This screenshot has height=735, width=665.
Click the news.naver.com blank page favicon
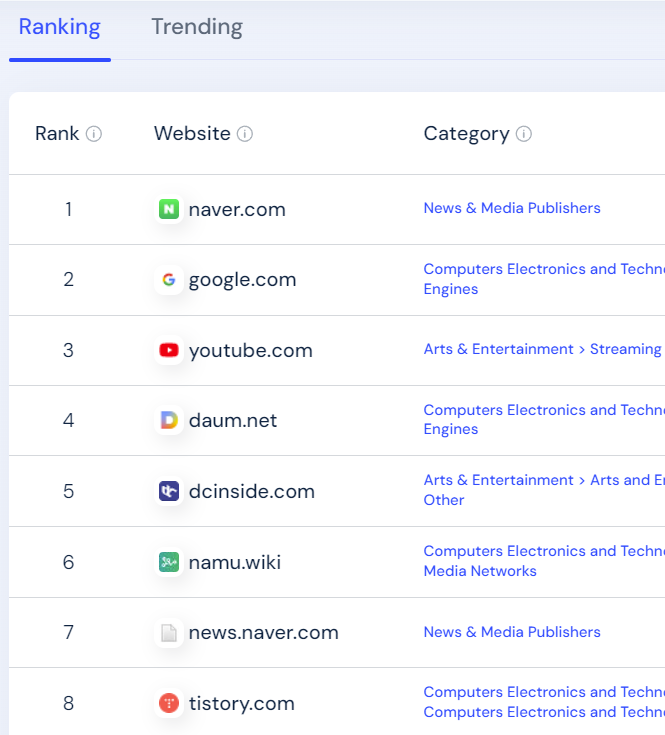pyautogui.click(x=169, y=633)
